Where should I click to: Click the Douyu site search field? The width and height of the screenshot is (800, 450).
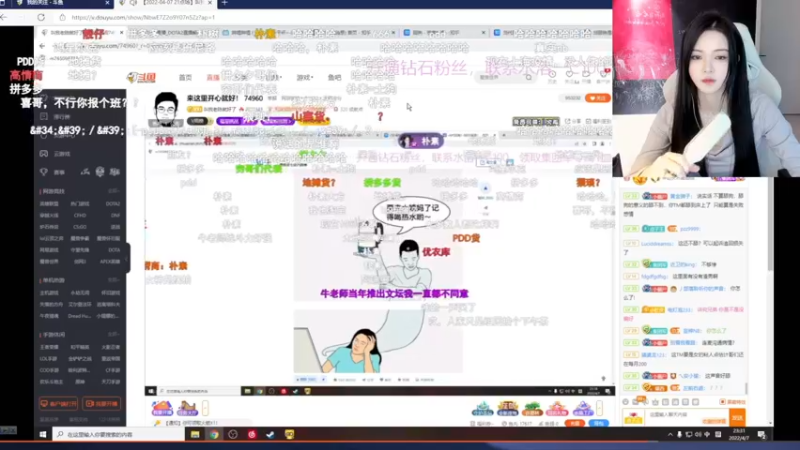tap(505, 78)
